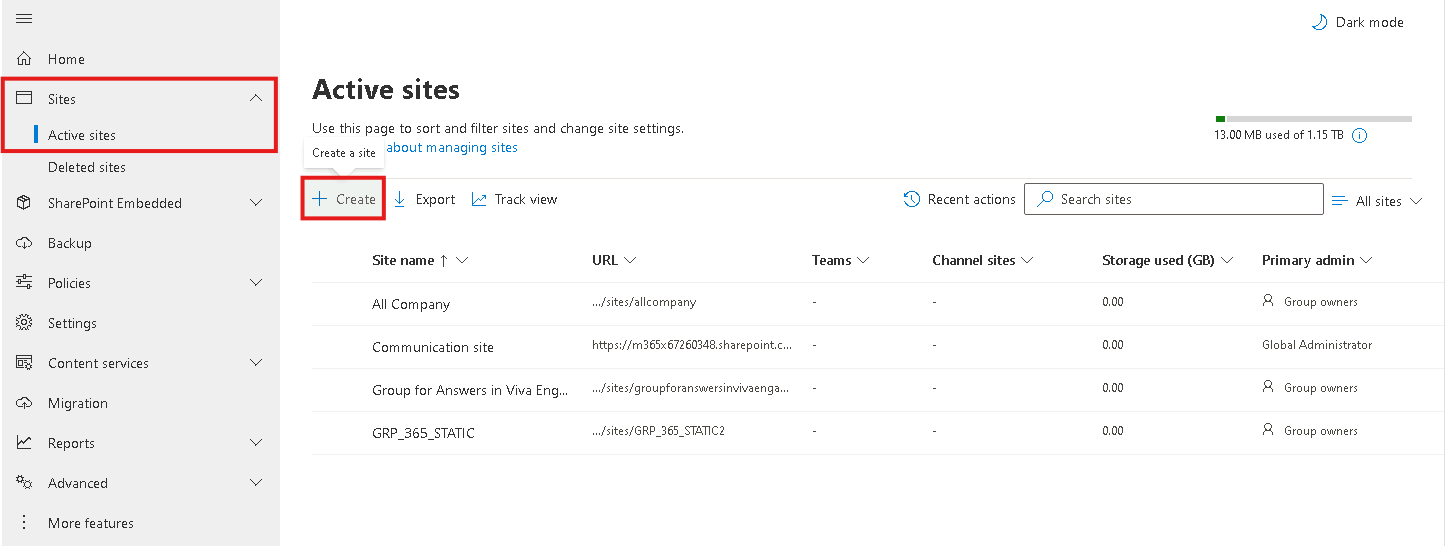Click the Policies sliders icon
This screenshot has height=546, width=1445.
pos(25,283)
